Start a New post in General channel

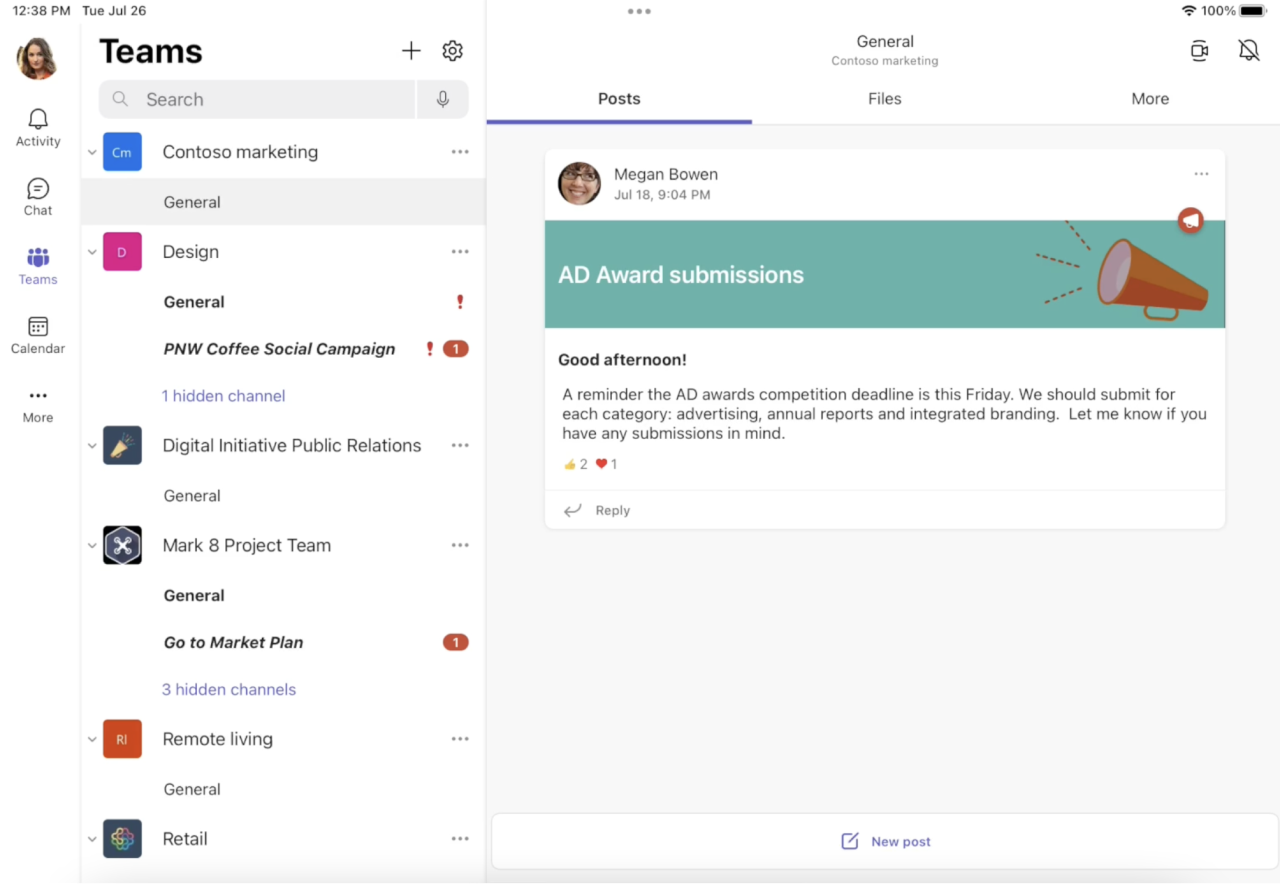coord(884,841)
